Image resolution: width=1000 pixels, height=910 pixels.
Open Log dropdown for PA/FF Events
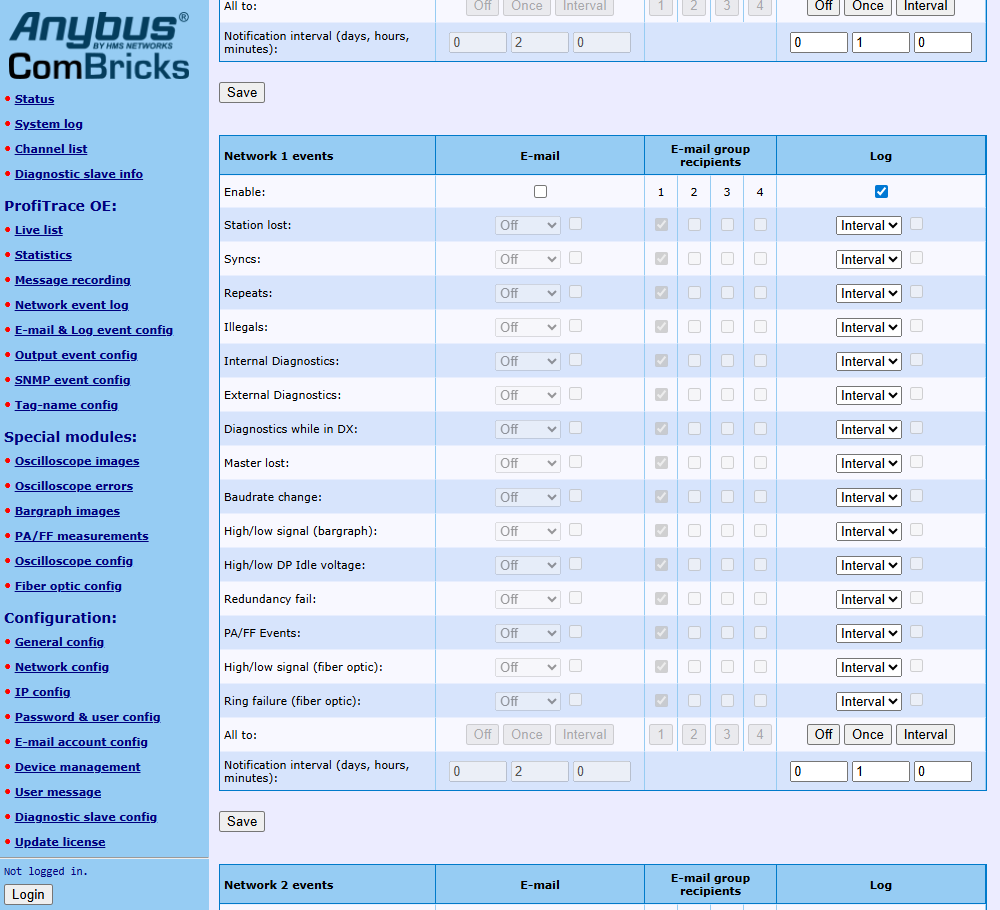(x=869, y=633)
